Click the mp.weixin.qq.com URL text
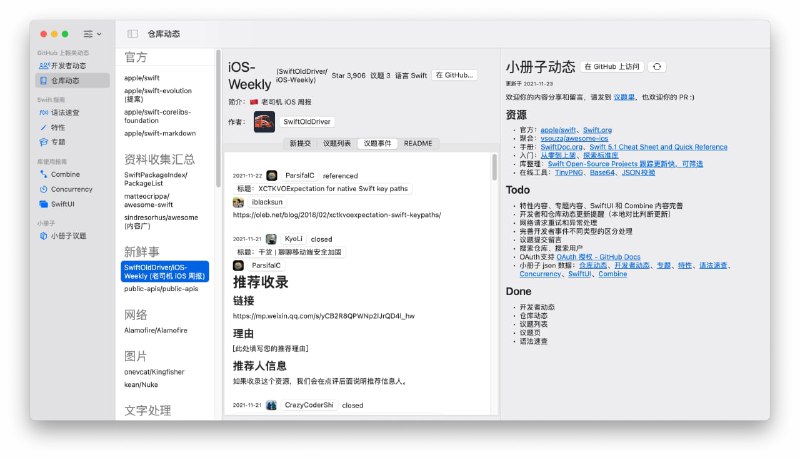 click(323, 316)
